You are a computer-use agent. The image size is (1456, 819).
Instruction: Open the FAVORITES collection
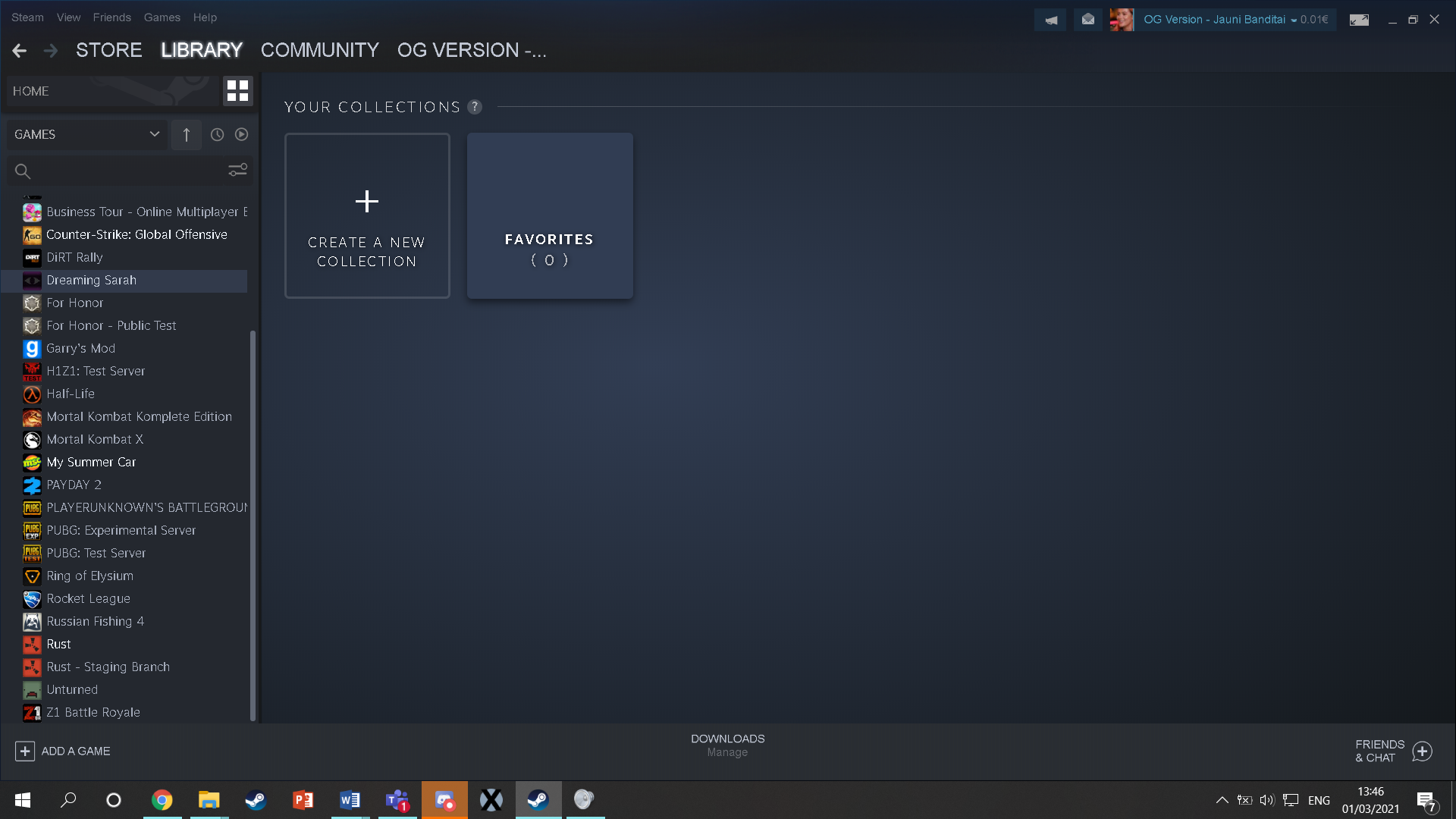coord(550,215)
